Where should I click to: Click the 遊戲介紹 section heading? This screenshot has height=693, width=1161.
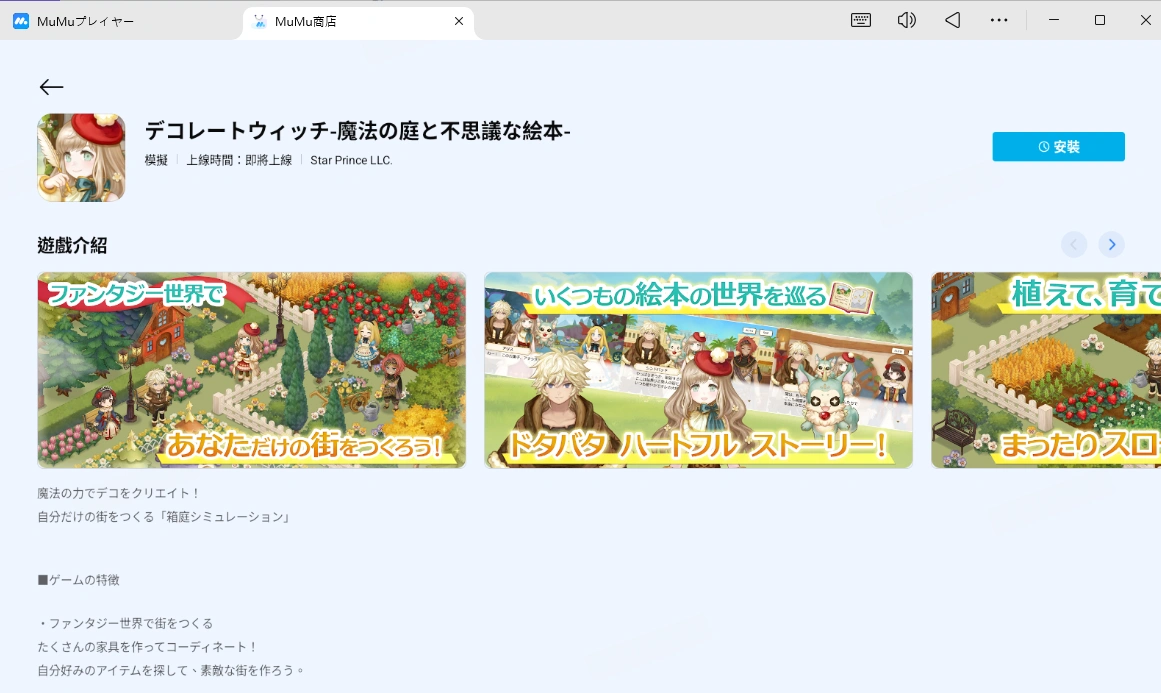point(73,245)
